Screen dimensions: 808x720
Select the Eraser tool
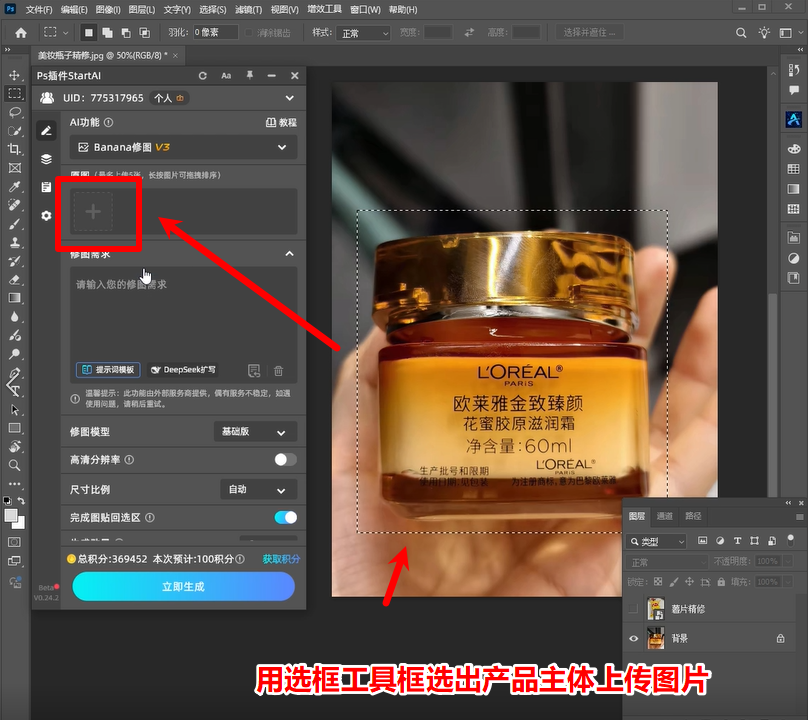[x=14, y=280]
